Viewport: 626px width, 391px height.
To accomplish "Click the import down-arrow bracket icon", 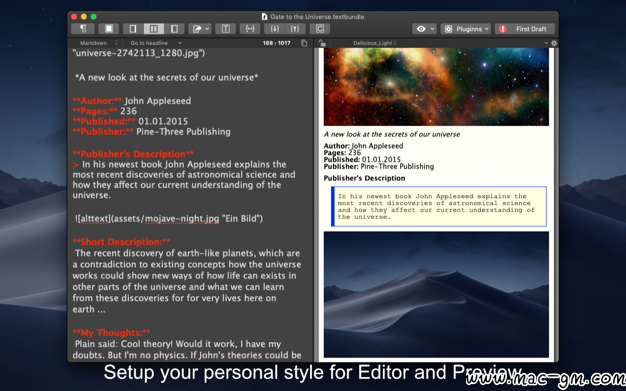I will click(x=275, y=29).
